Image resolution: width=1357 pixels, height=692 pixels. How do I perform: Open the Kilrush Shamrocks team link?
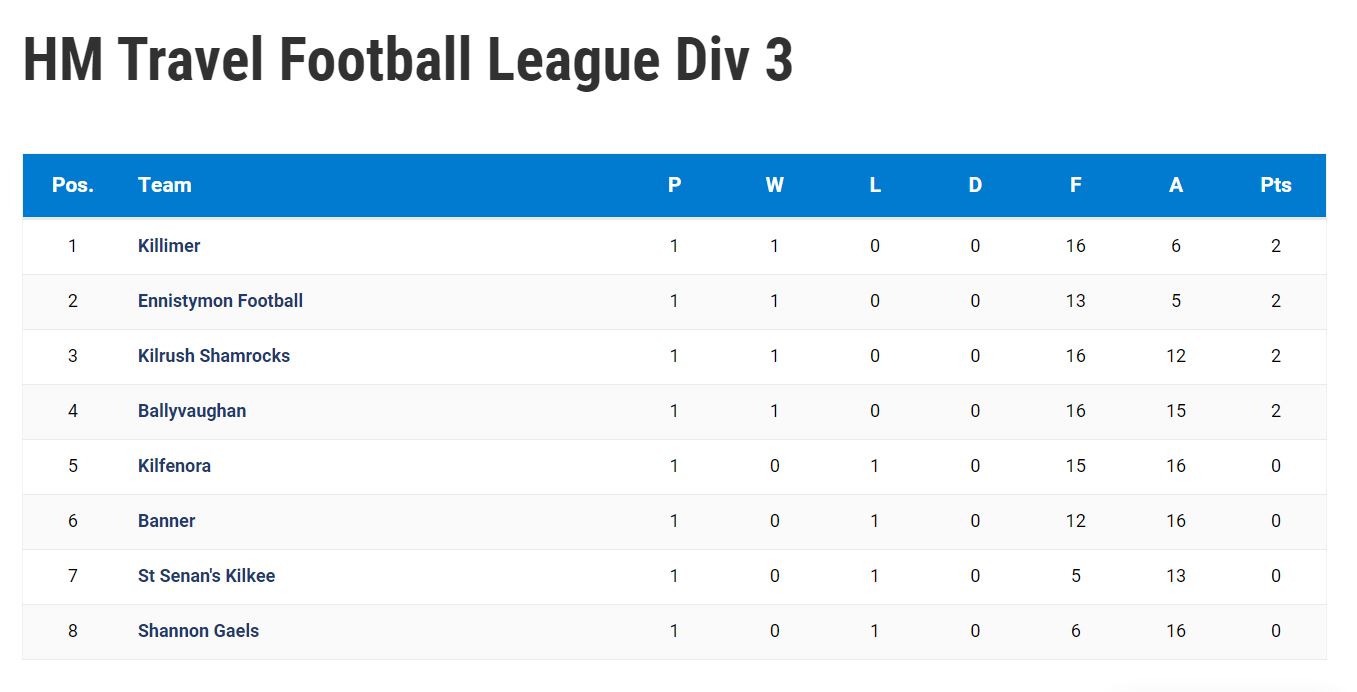click(214, 356)
